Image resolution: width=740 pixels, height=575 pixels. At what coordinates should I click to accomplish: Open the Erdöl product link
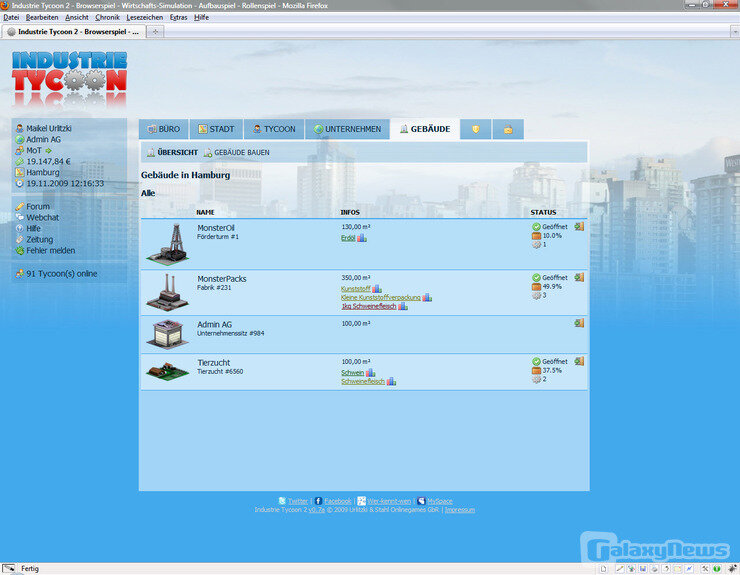[348, 238]
